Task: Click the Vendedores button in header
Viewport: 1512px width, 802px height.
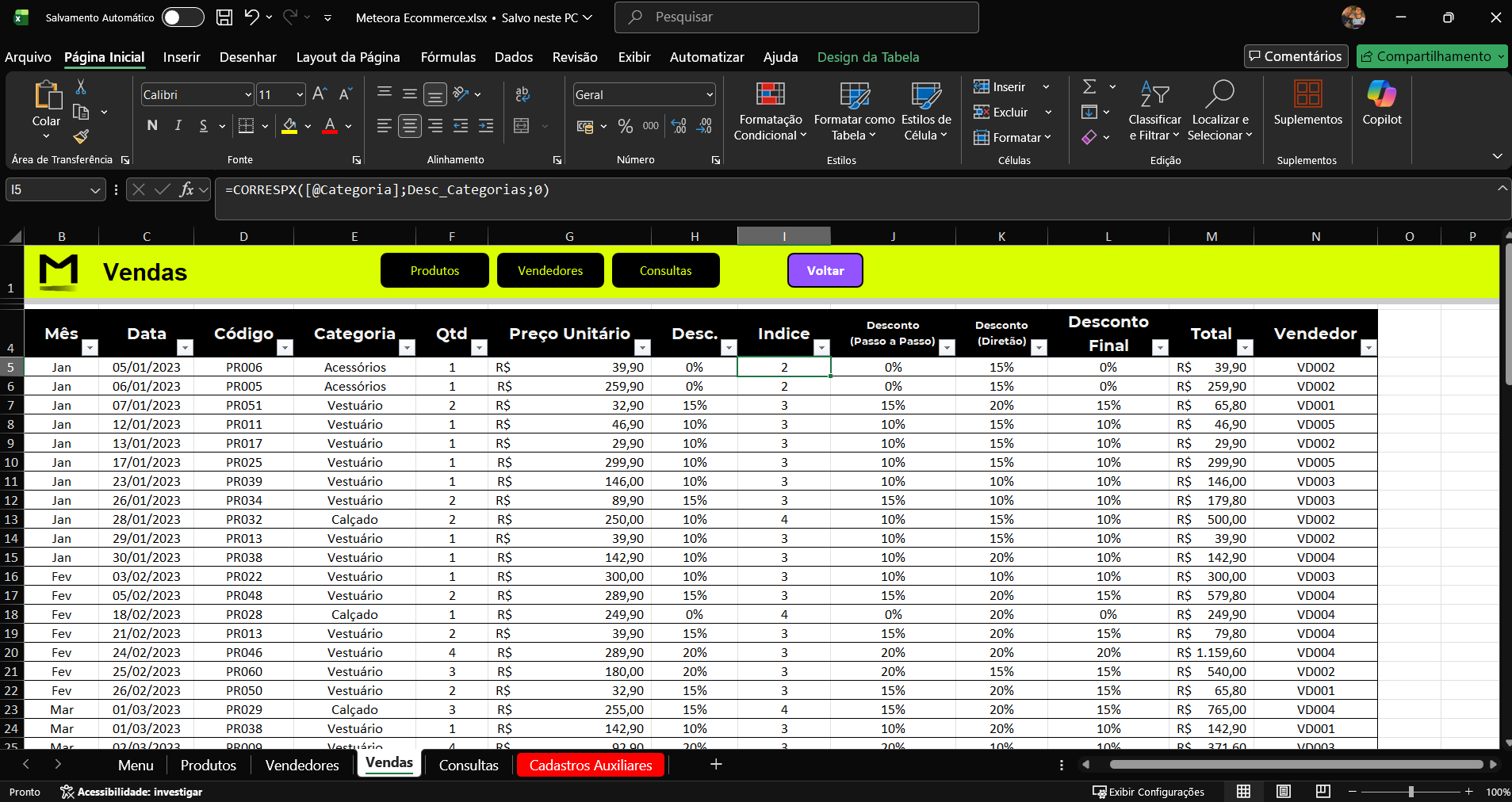Action: click(550, 270)
